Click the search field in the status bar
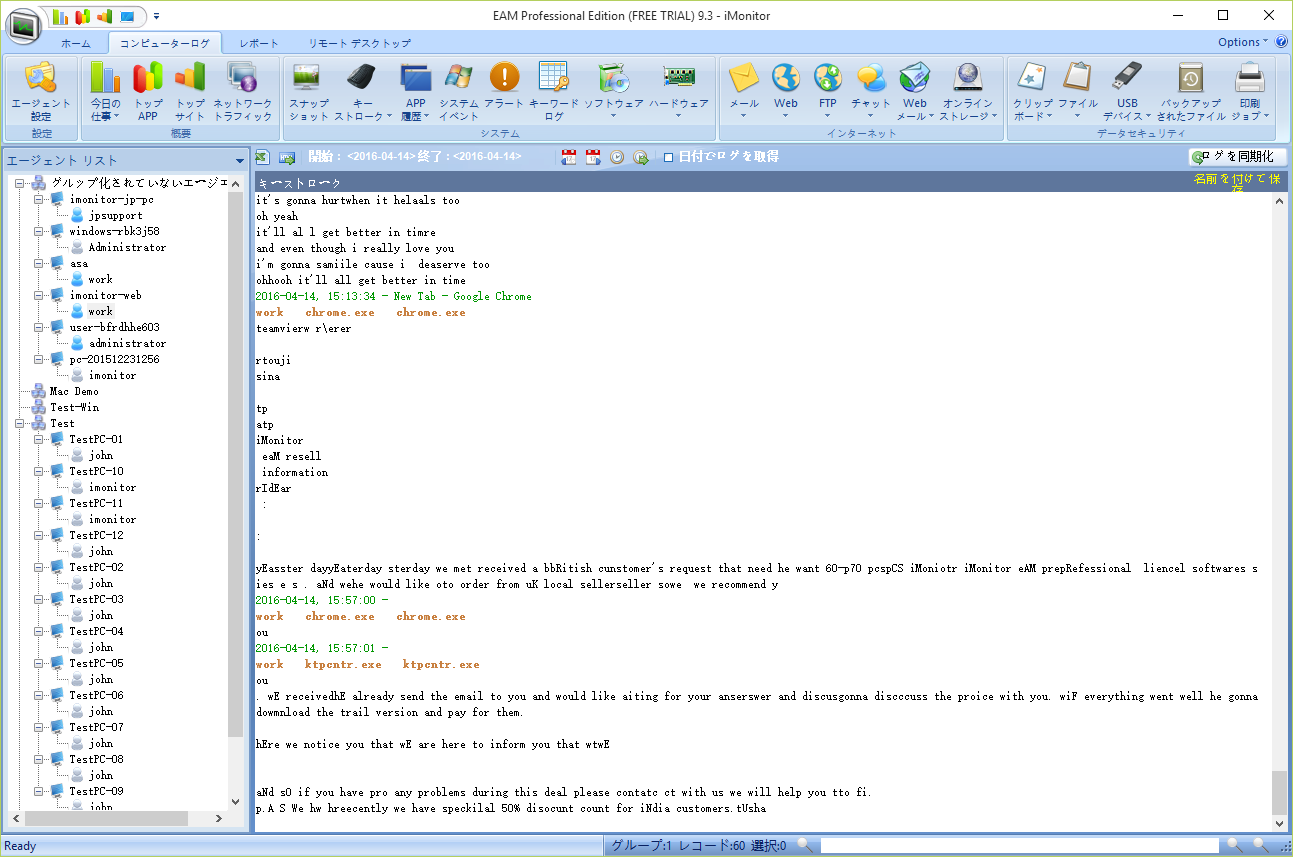 1019,846
